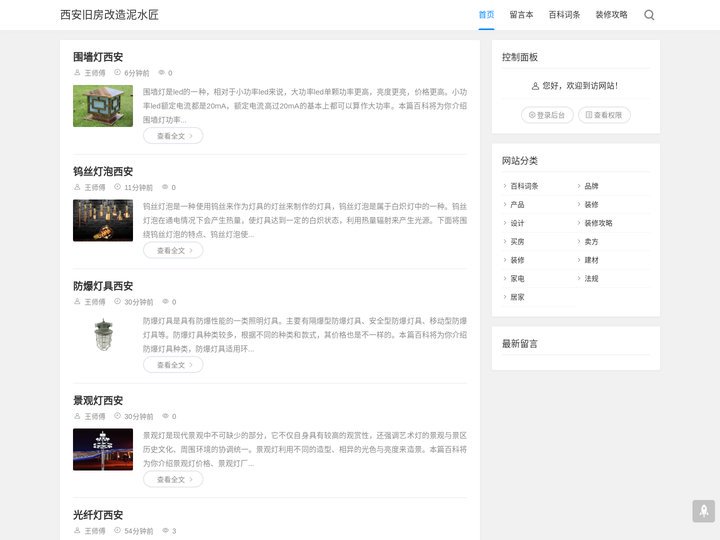720x540 pixels.
Task: Click user icon beside 您好,欢迎到访网站
Action: (535, 86)
